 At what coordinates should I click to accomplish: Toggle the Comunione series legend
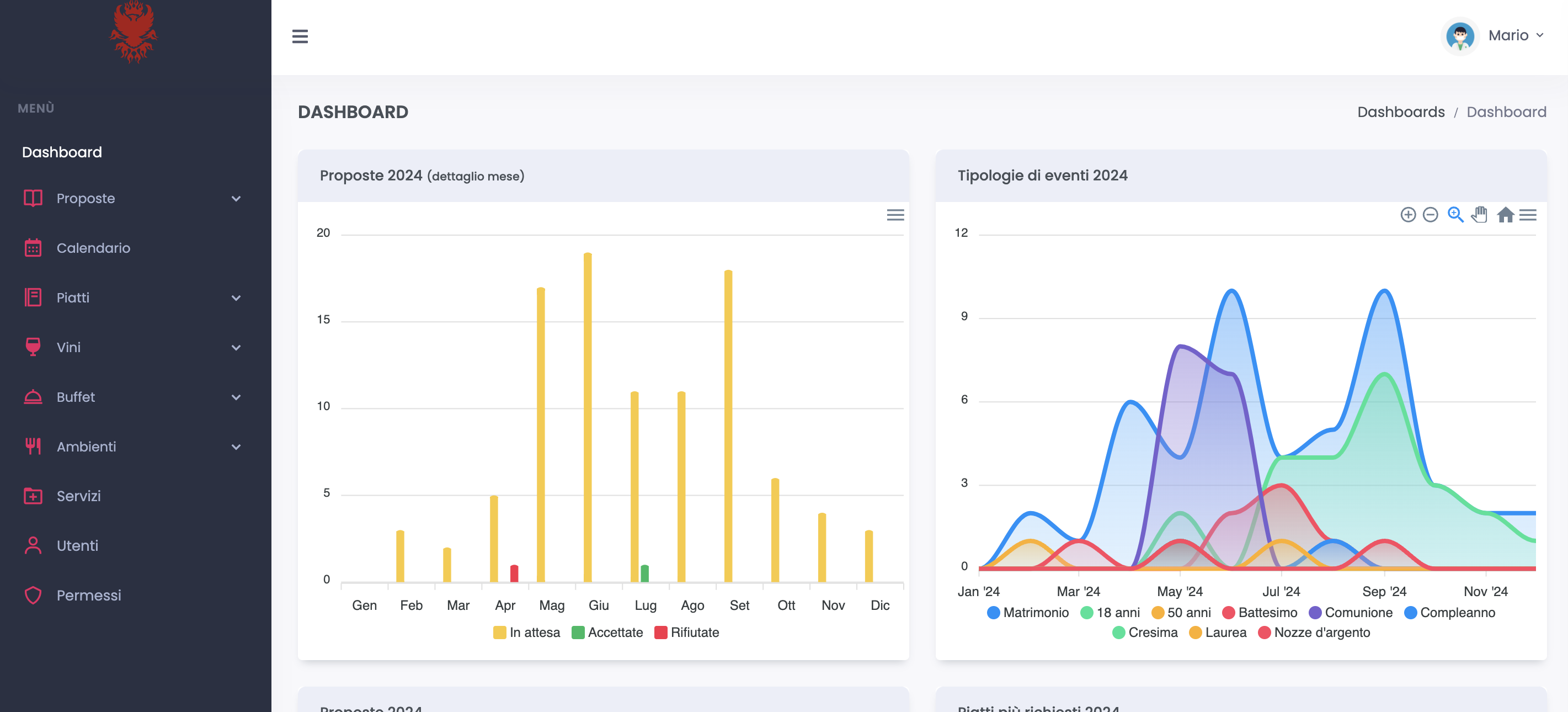(1351, 612)
